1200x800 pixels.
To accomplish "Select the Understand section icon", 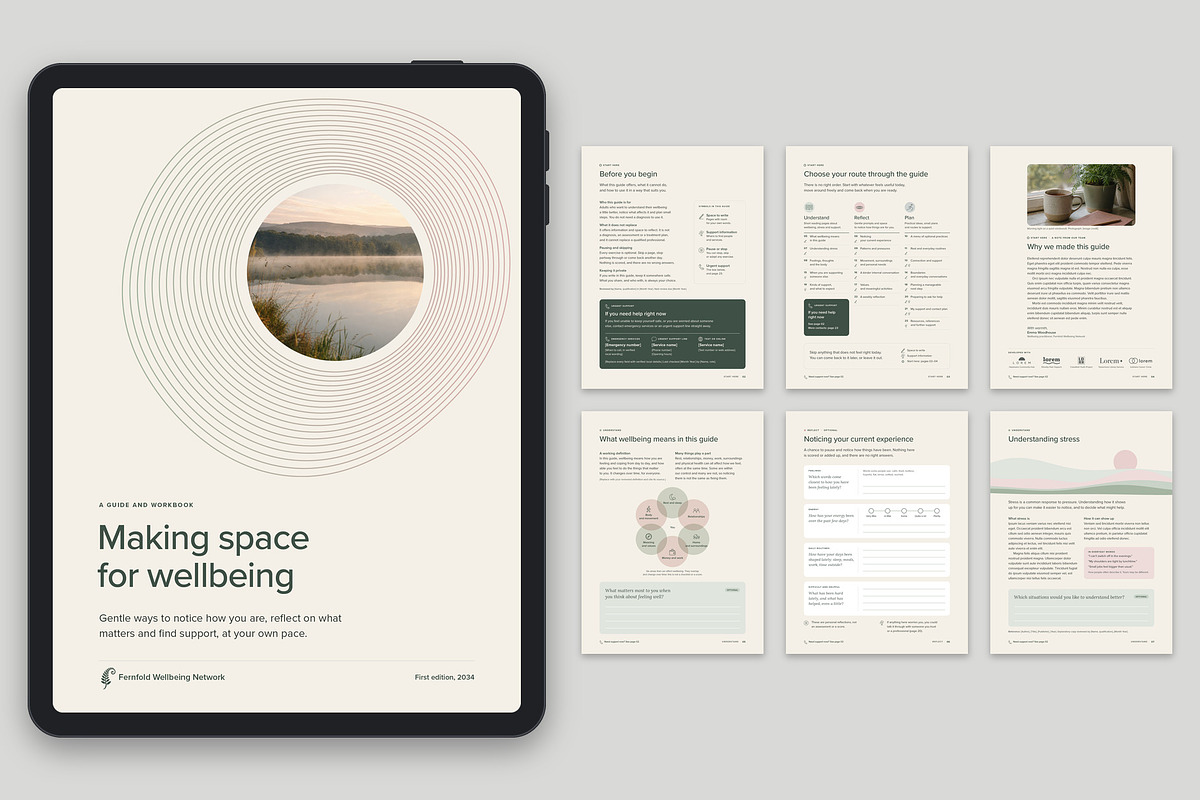I will 809,207.
